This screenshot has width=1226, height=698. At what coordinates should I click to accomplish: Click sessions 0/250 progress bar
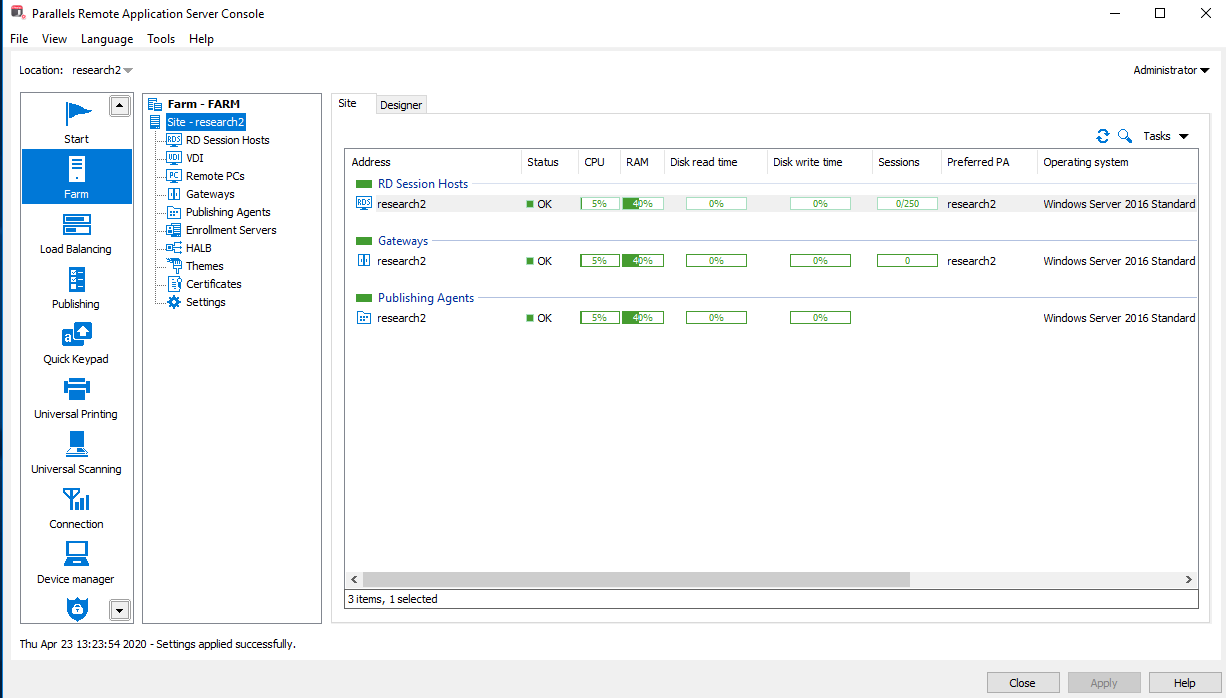click(907, 204)
